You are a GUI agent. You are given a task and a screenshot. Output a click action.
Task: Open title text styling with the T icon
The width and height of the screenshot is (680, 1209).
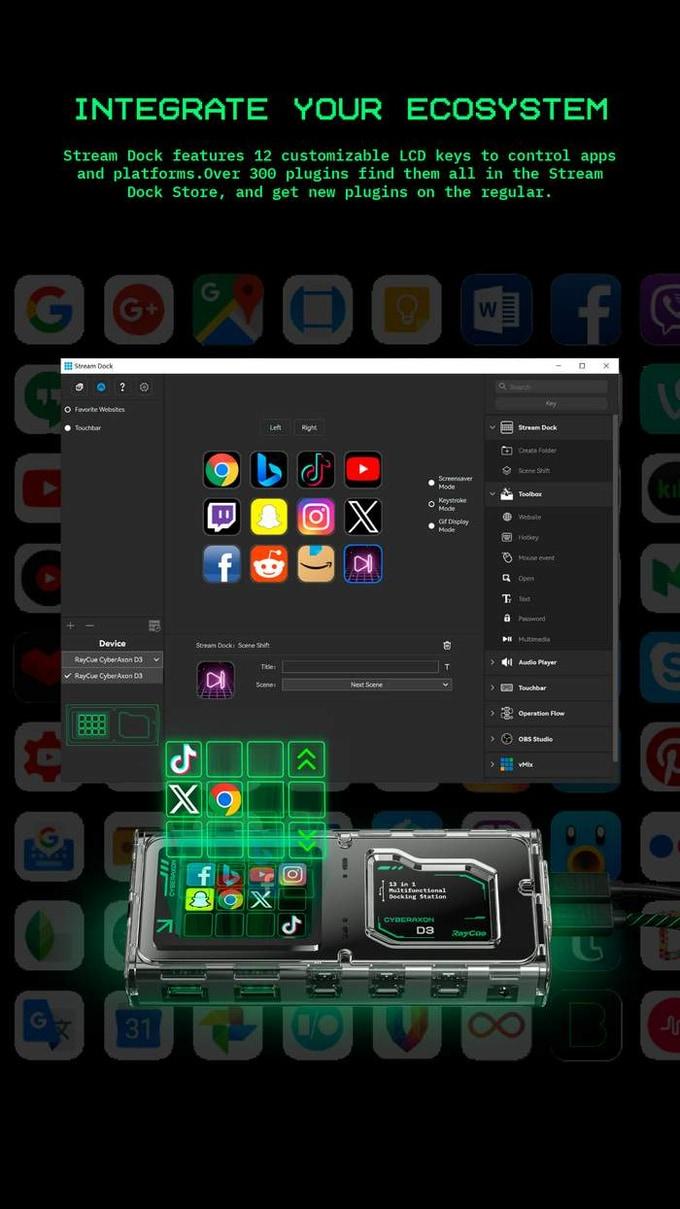[447, 666]
